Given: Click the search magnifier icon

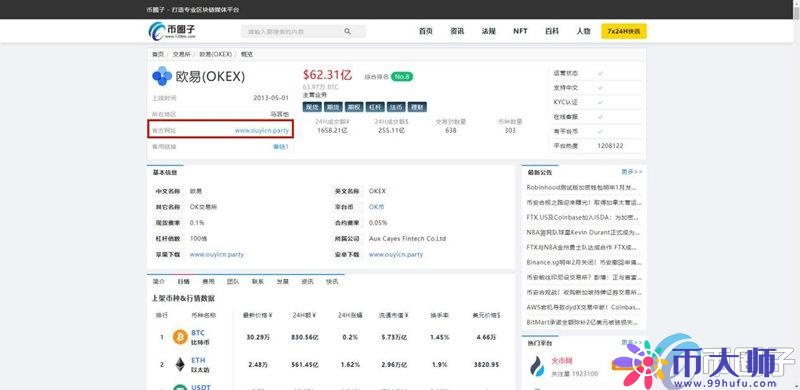Looking at the screenshot, I should tap(347, 32).
